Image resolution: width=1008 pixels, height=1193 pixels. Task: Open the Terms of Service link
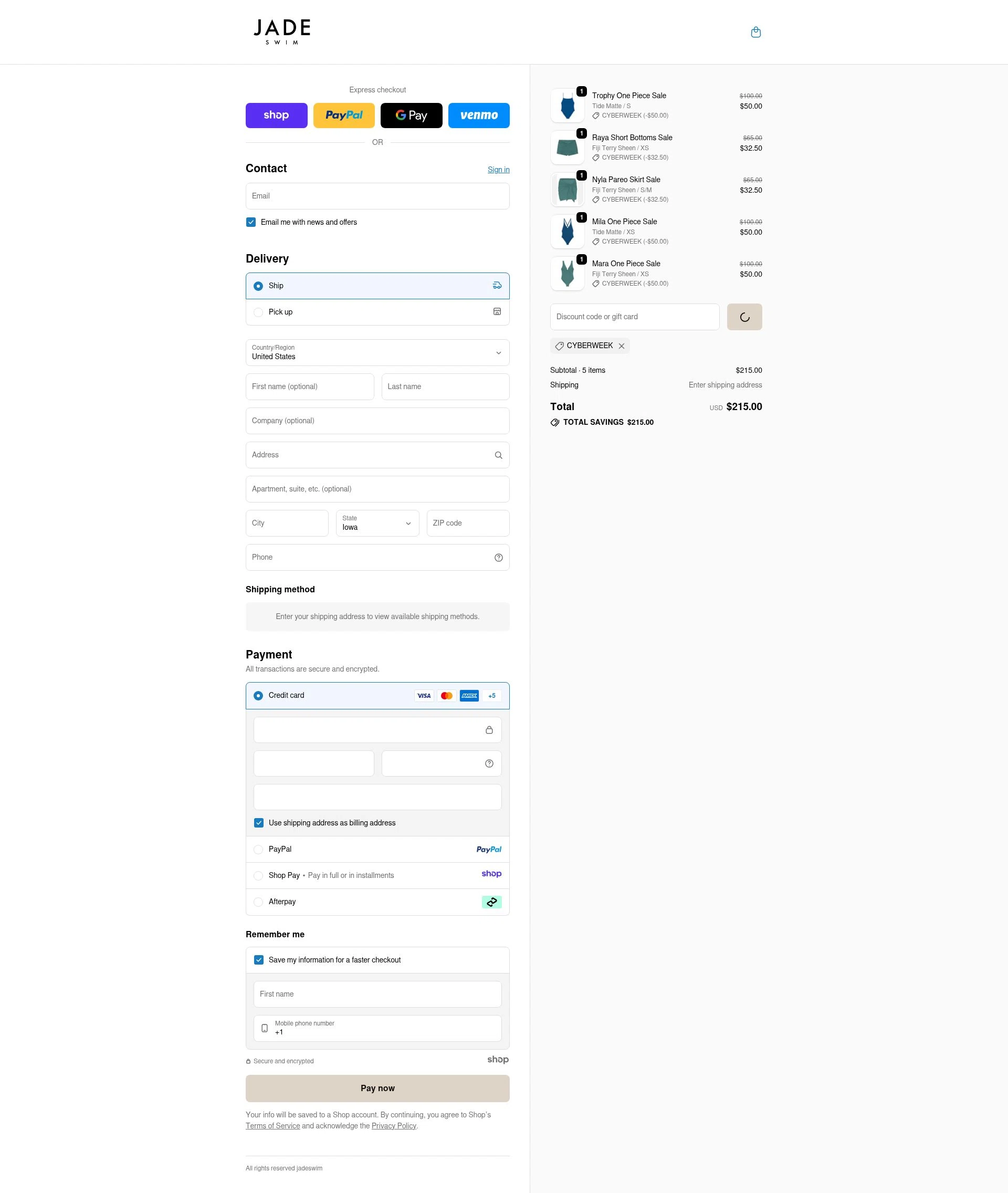click(x=272, y=1126)
